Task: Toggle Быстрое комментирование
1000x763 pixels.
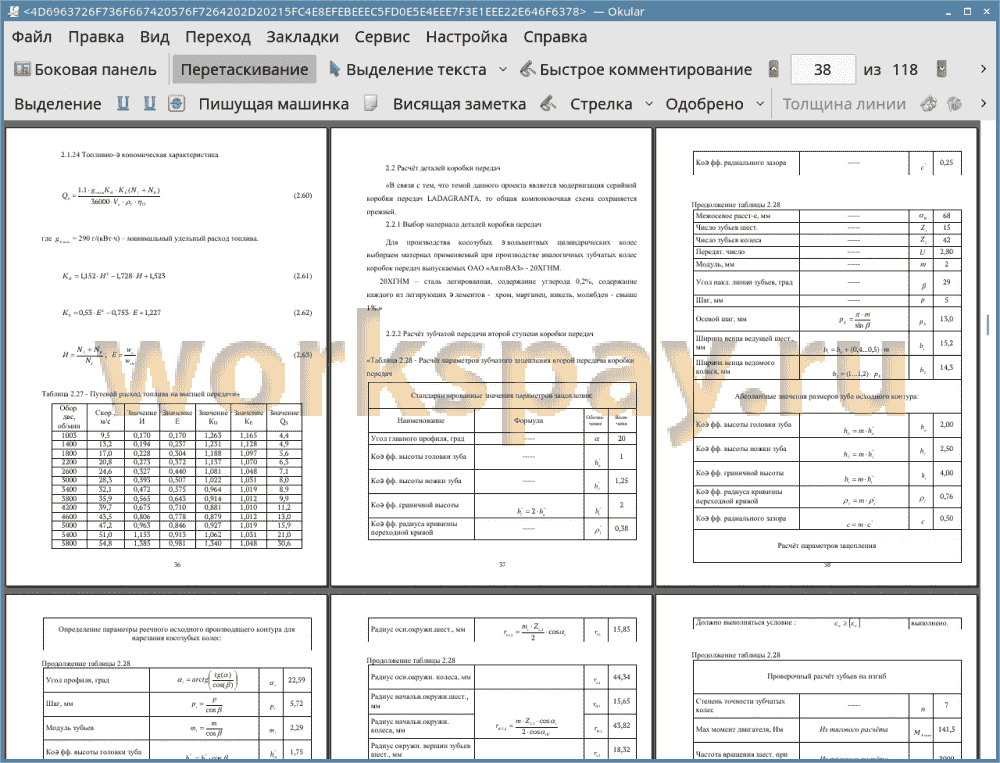Action: [635, 70]
